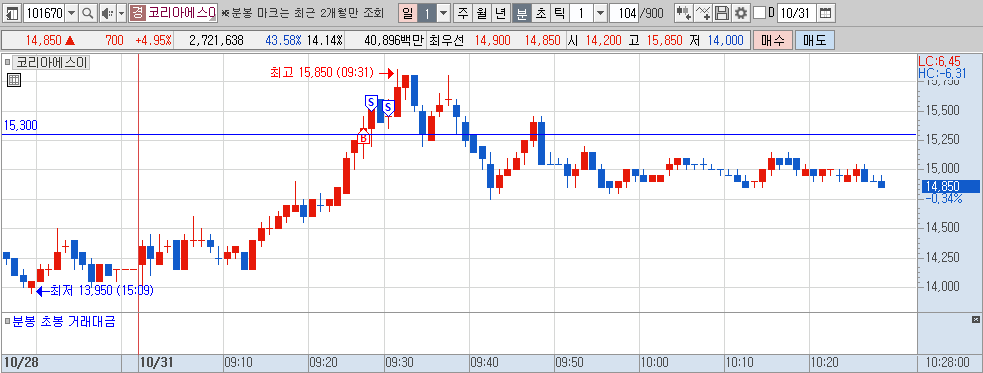Click the 매수 buy button
The height and width of the screenshot is (373, 983).
coord(773,41)
